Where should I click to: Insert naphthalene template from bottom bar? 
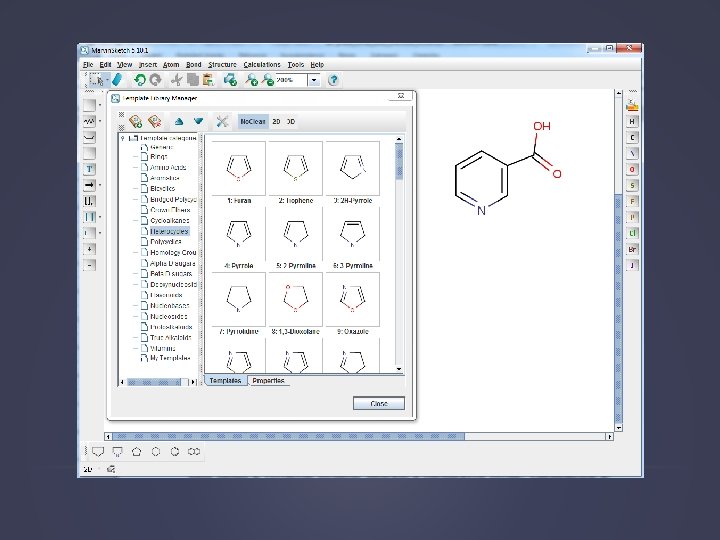point(194,452)
